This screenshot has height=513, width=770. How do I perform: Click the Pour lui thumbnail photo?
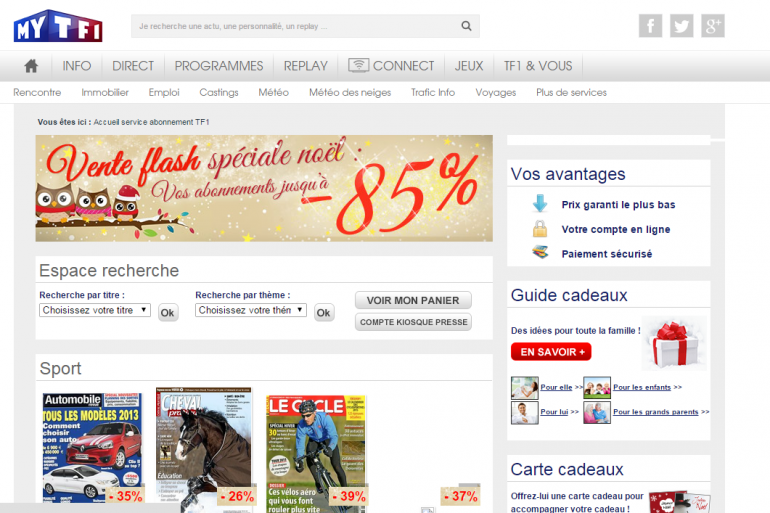(524, 412)
